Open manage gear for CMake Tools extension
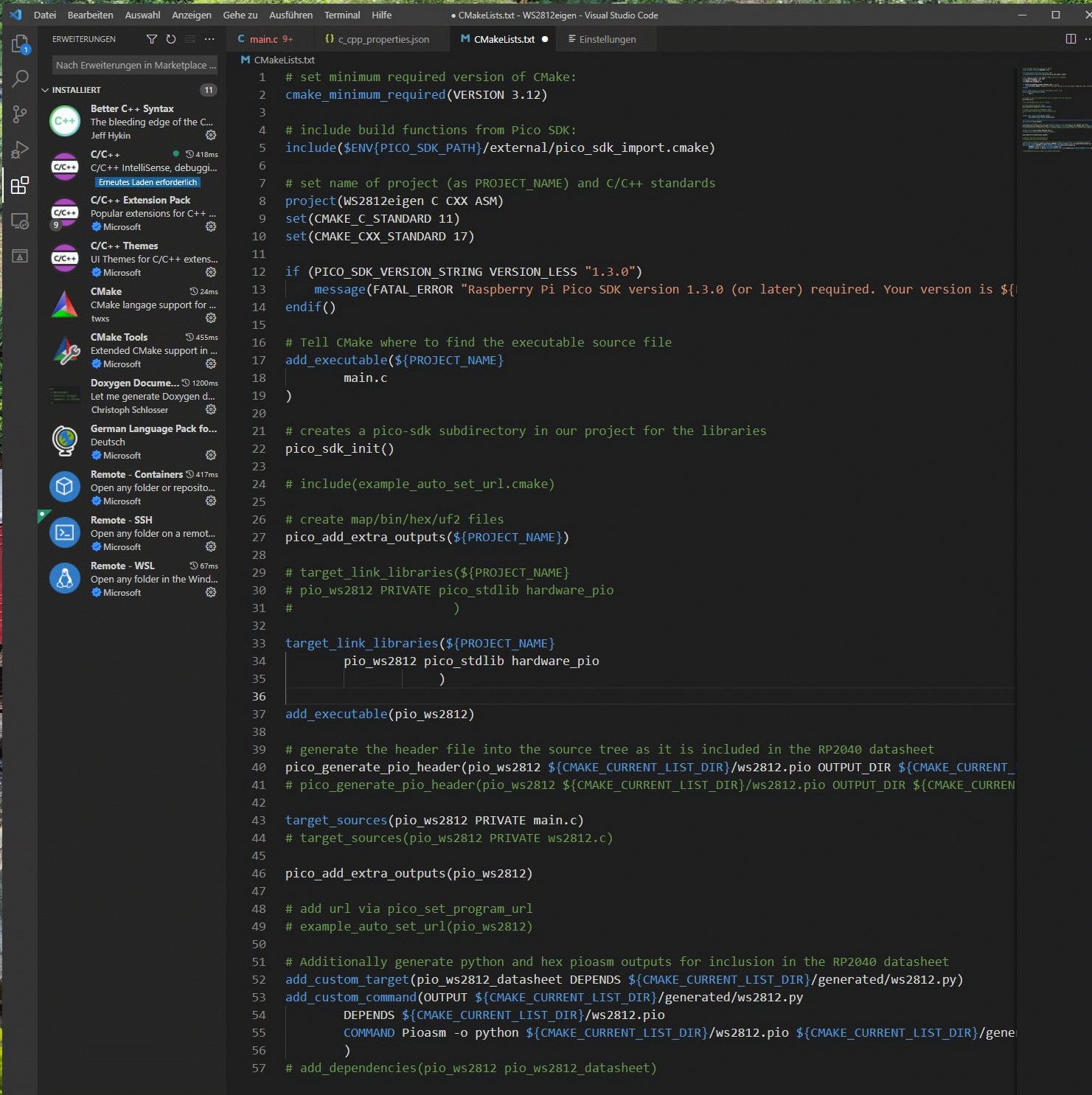Screen dimensions: 1092x1095 (x=211, y=364)
